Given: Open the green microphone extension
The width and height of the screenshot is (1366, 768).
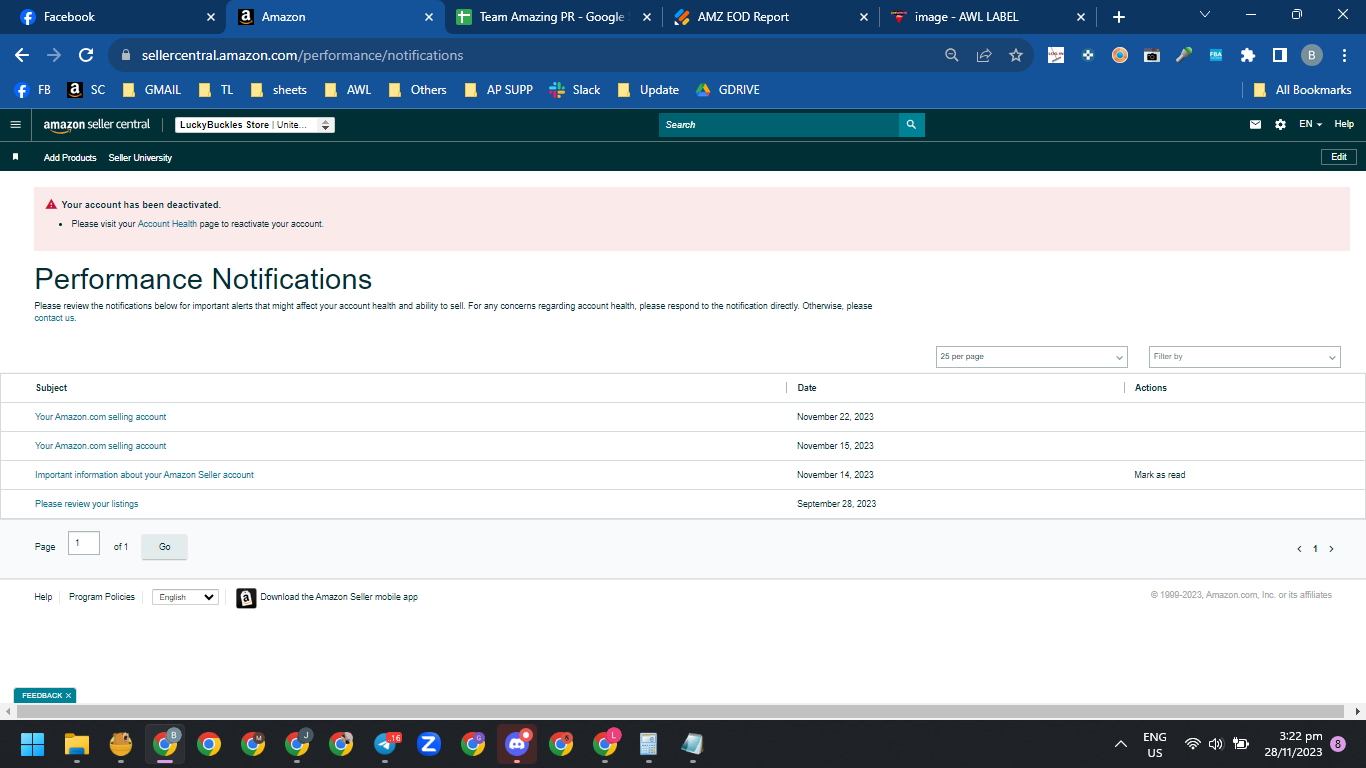Looking at the screenshot, I should click(1184, 55).
